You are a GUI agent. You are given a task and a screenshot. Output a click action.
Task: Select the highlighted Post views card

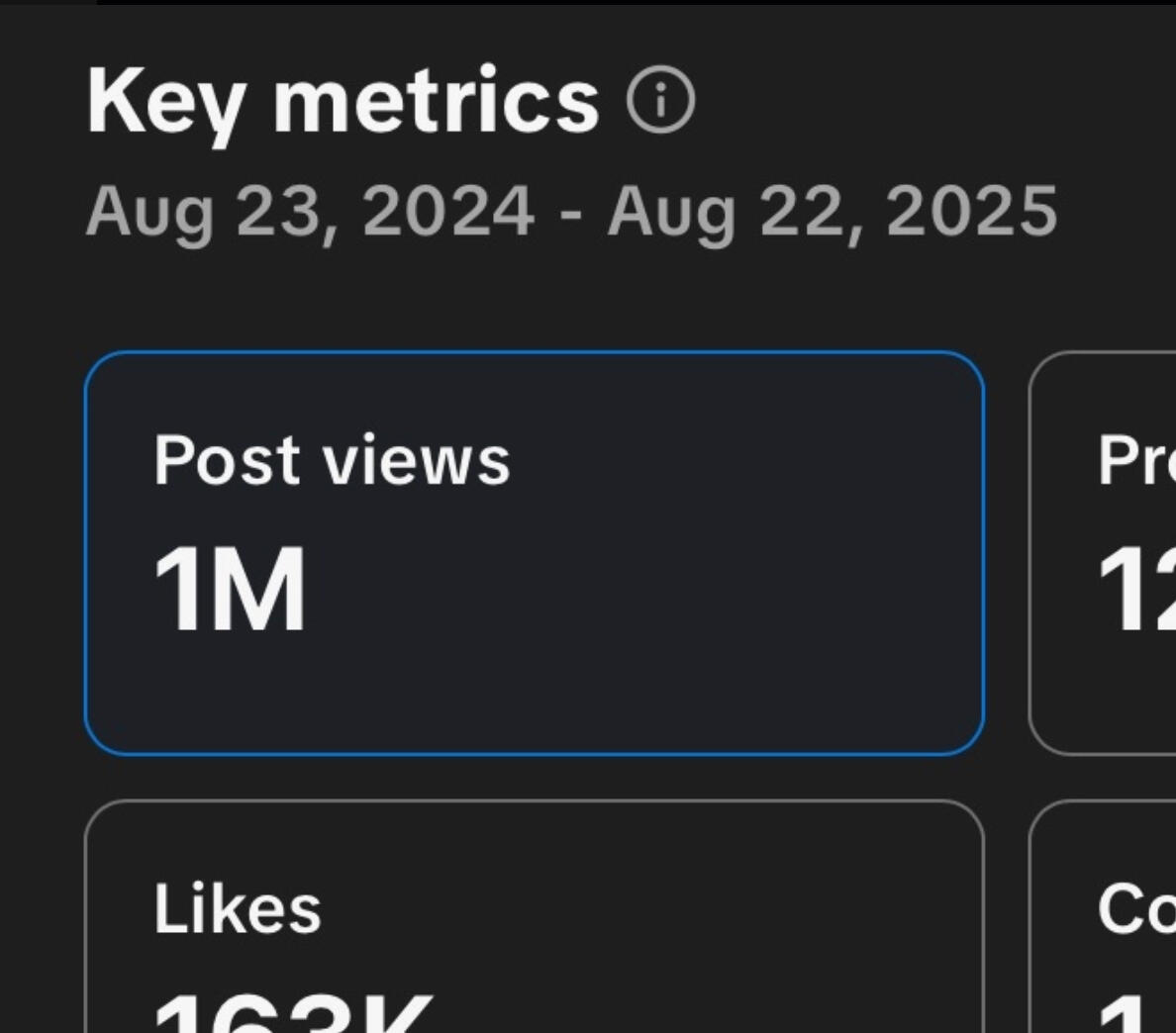[534, 552]
